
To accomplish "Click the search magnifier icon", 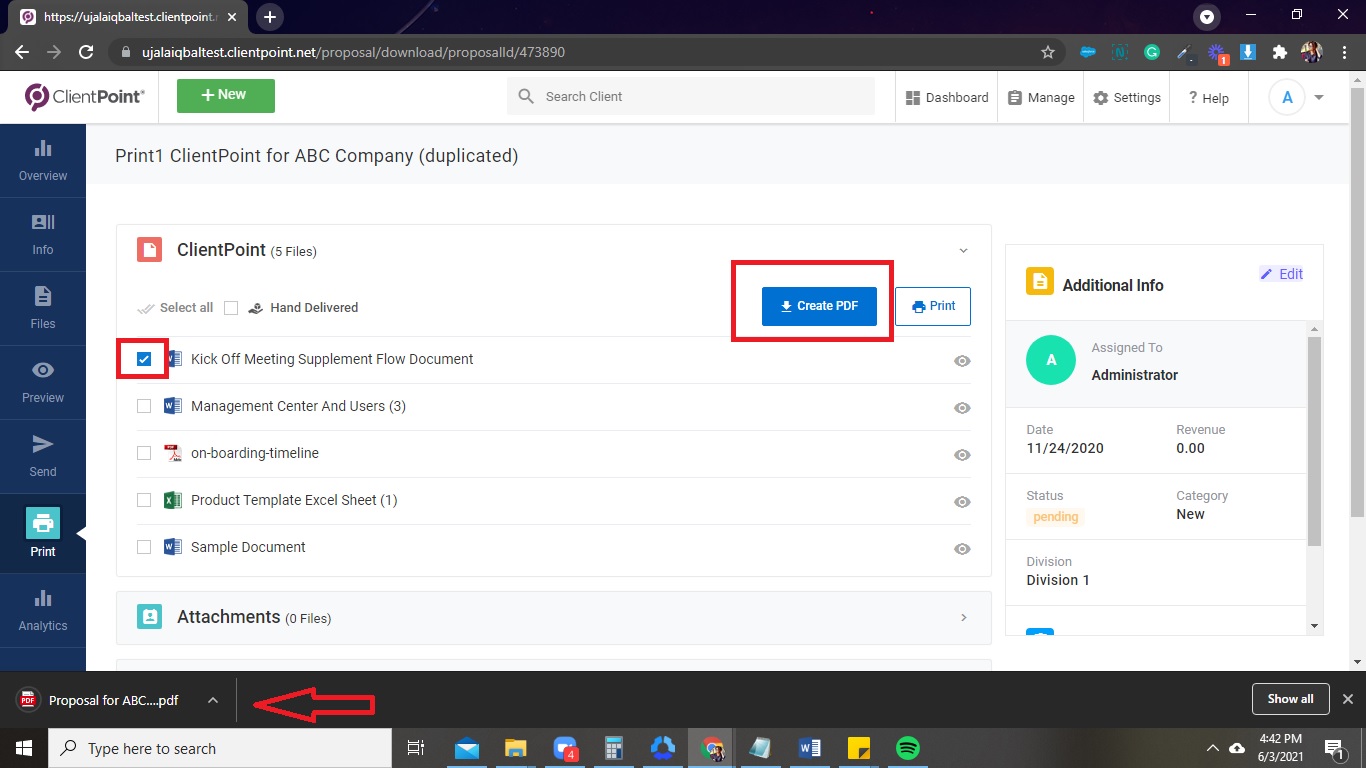I will click(526, 97).
